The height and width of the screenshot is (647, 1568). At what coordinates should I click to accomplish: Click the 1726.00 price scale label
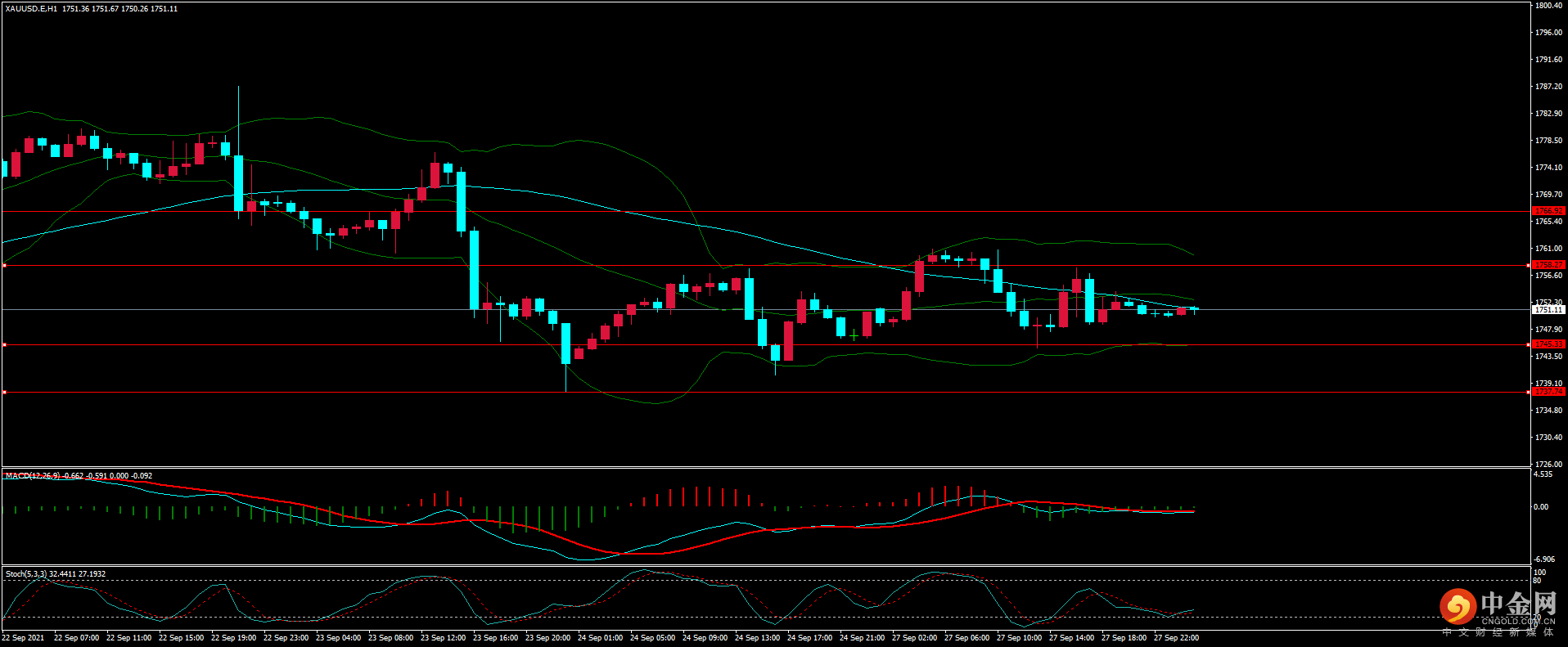pyautogui.click(x=1548, y=464)
